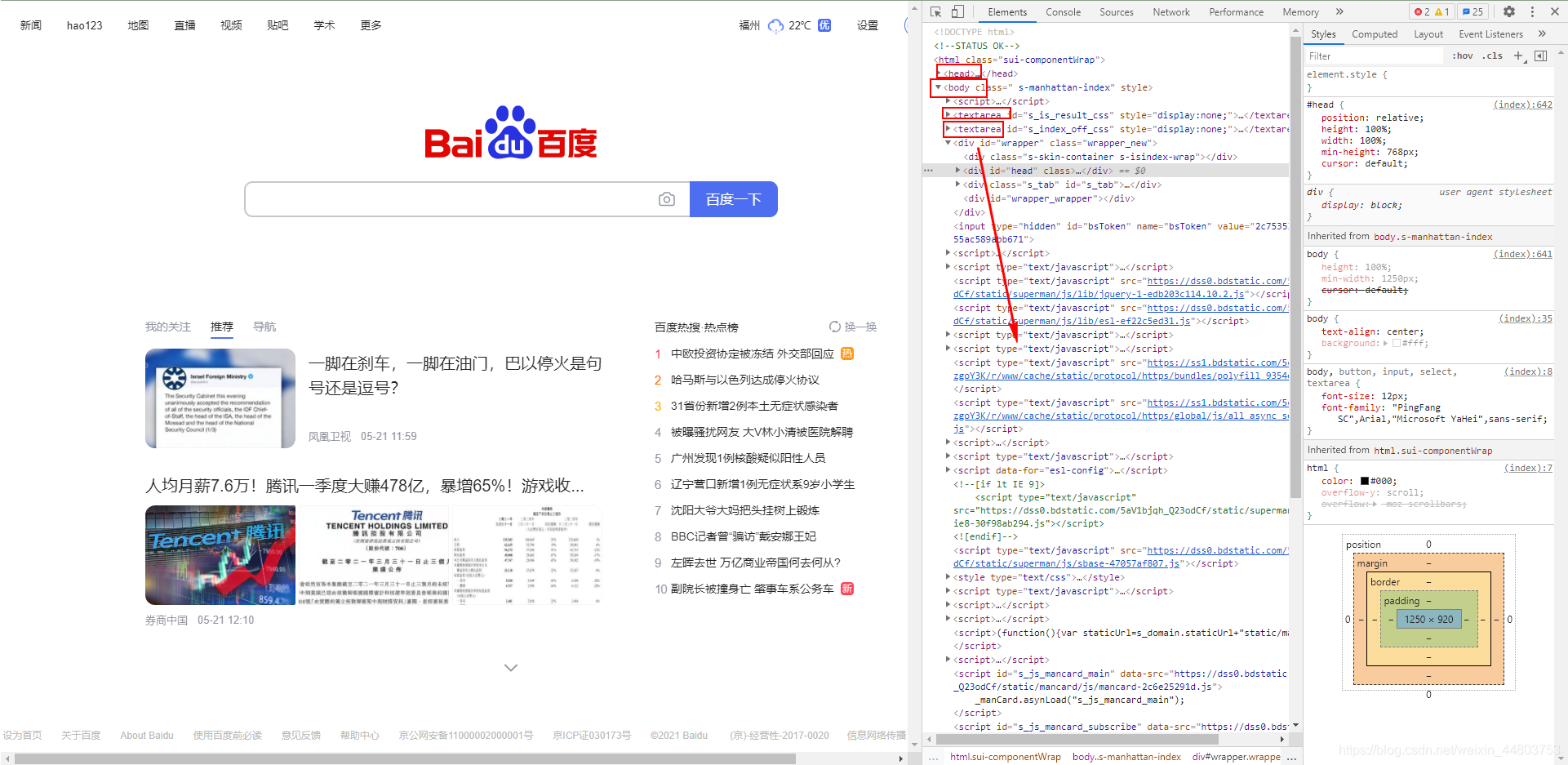Click the Baidu logo
1568x765 pixels.
pos(511,132)
